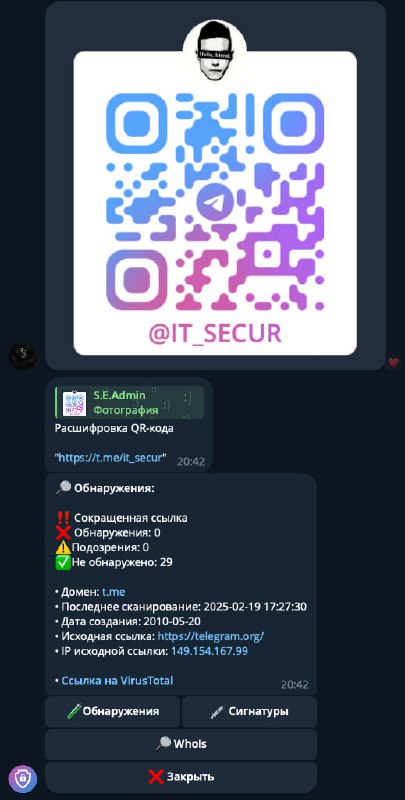Click the masked face picture above QR code
405x800 pixels.
coord(215,50)
